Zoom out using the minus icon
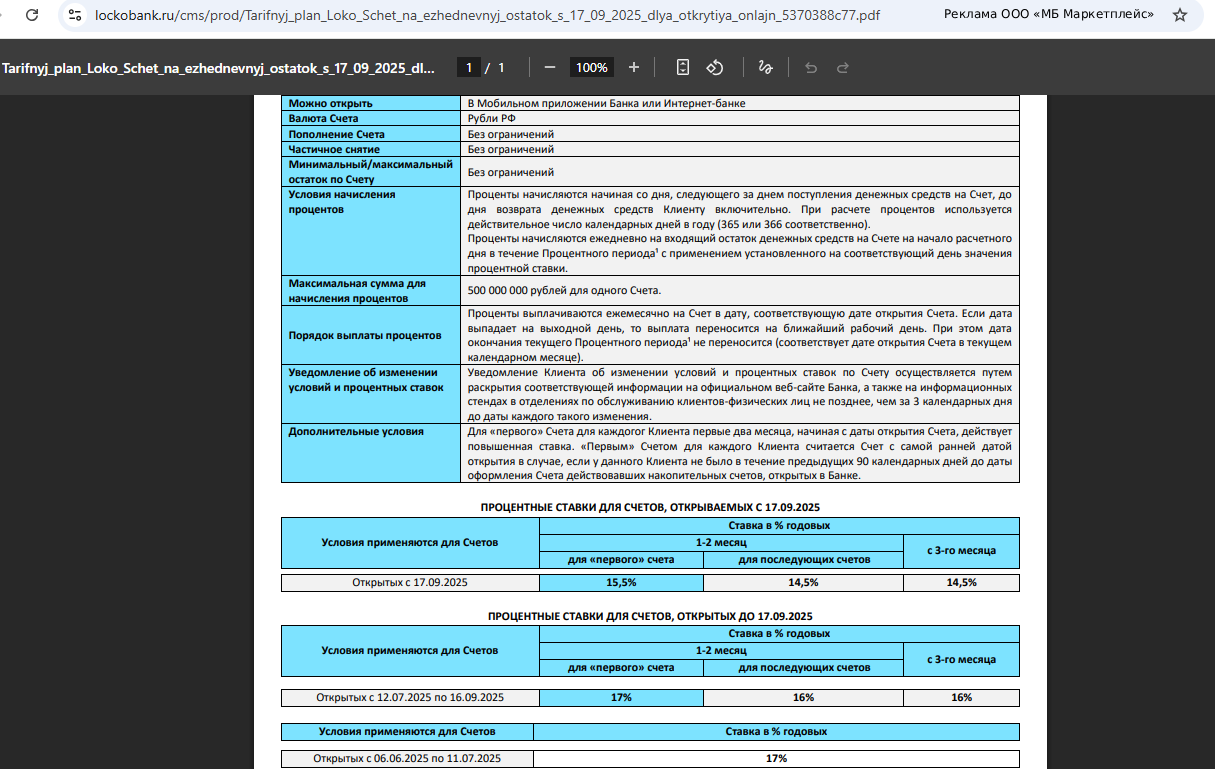 coord(549,67)
